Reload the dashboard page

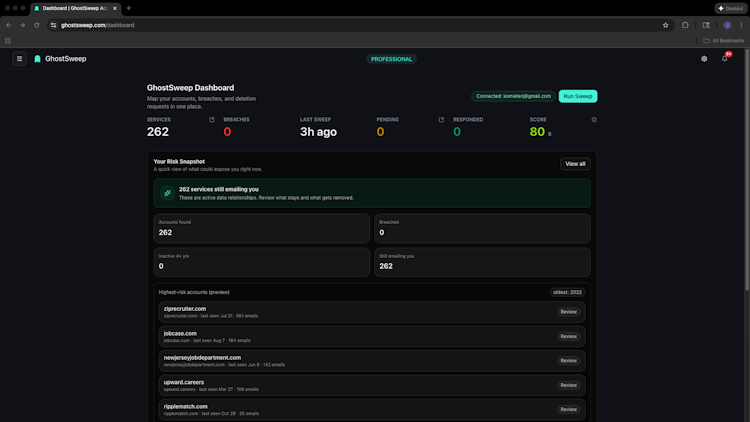click(36, 25)
